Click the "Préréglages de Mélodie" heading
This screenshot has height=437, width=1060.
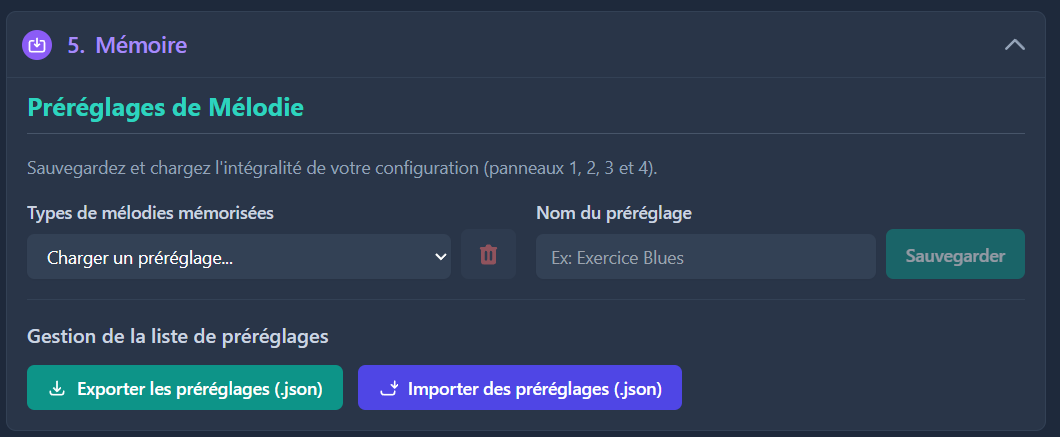[166, 106]
